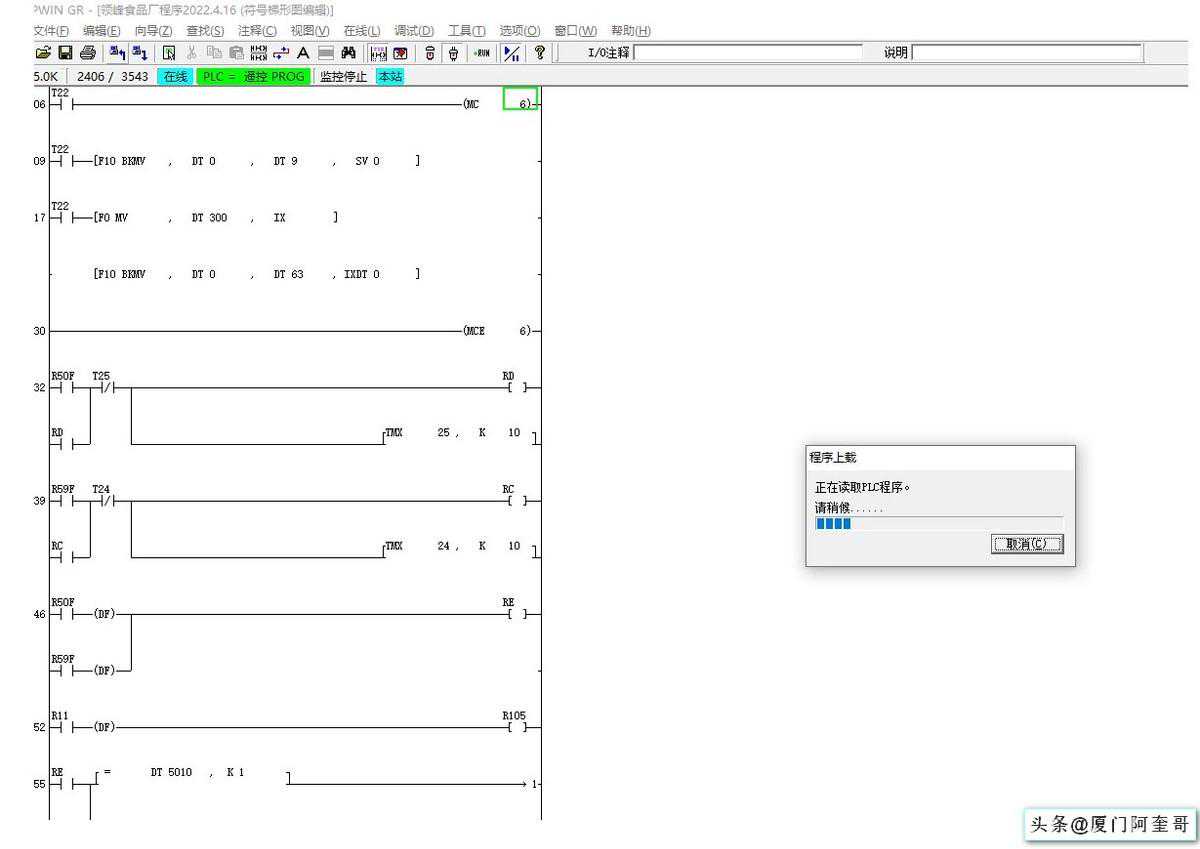
Task: Click the RUN mode toolbar icon
Action: (x=482, y=53)
